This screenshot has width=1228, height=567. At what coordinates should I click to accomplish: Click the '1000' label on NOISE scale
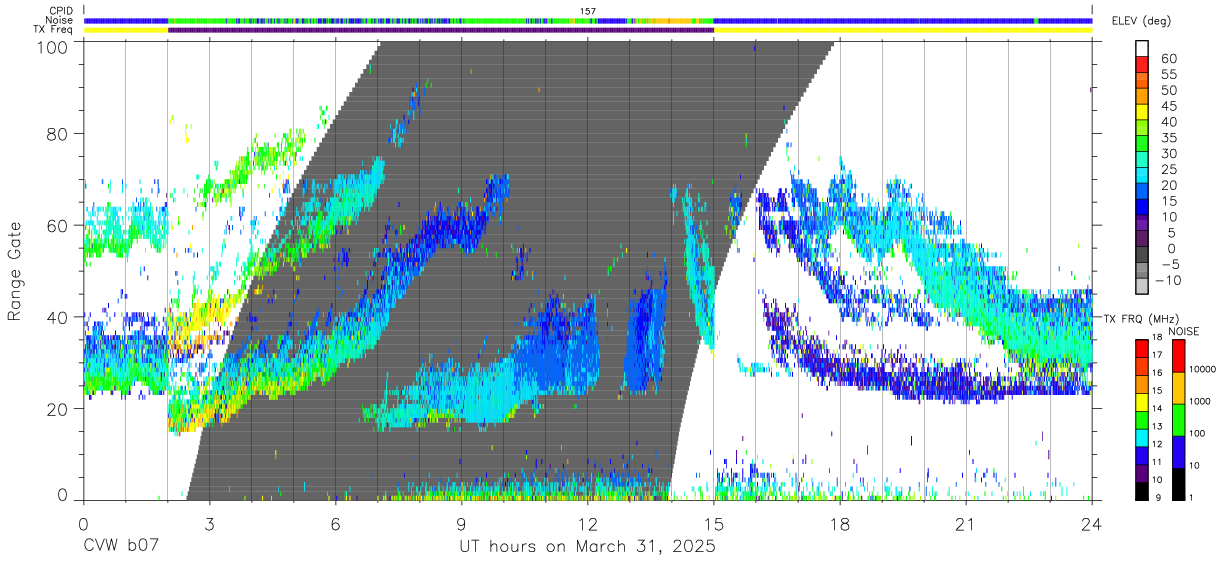(1198, 402)
